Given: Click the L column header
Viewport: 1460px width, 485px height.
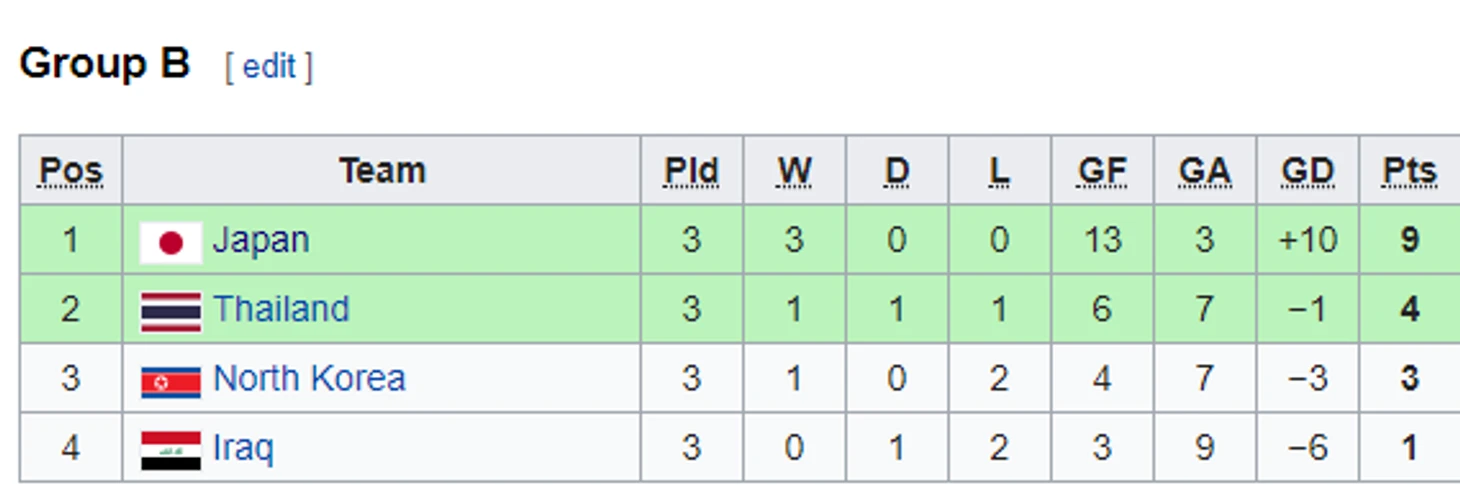Looking at the screenshot, I should tap(999, 172).
